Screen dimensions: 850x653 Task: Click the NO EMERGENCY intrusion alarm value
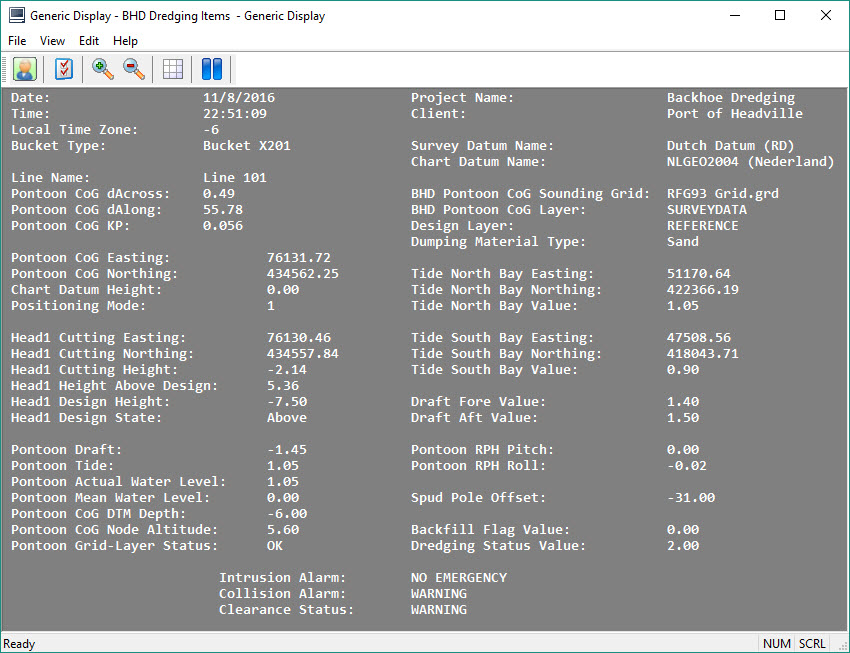pos(458,578)
